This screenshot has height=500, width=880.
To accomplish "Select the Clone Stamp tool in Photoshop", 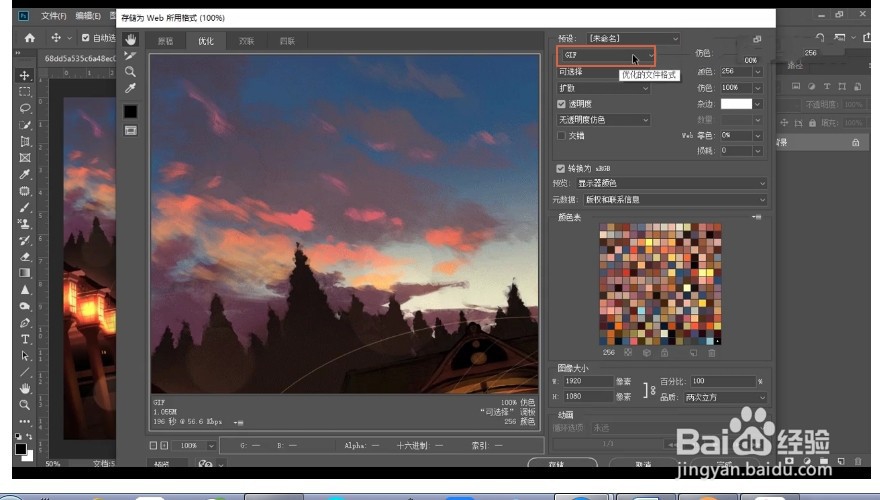I will tap(25, 223).
